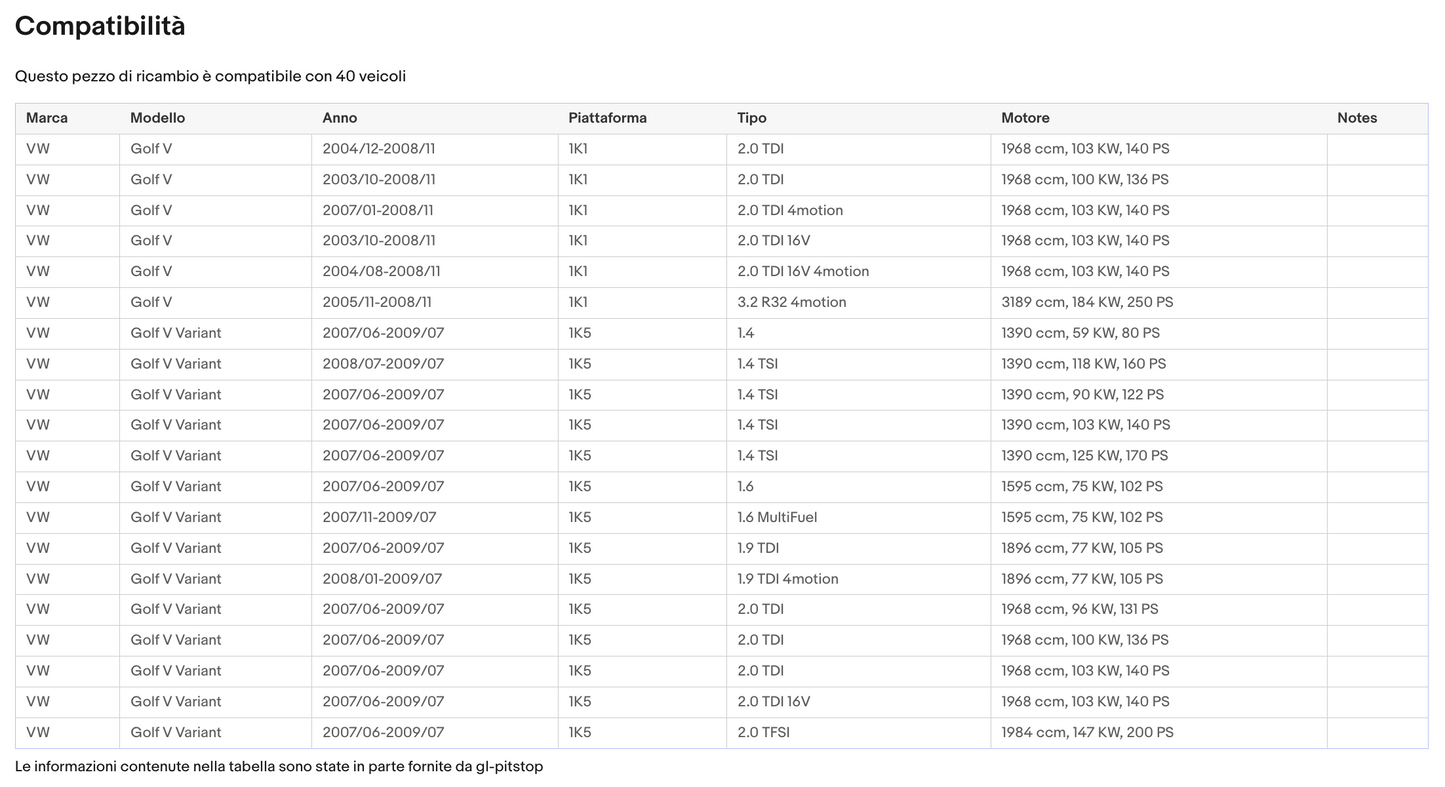Click the Marca column header

47,118
